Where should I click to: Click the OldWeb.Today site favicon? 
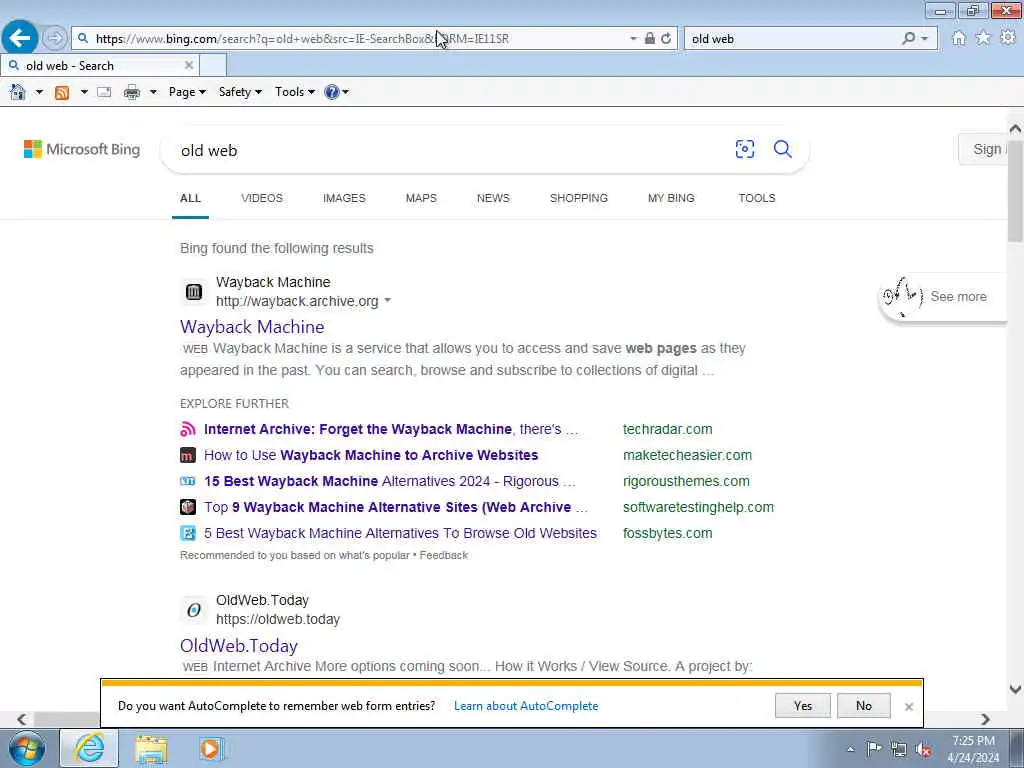click(194, 610)
